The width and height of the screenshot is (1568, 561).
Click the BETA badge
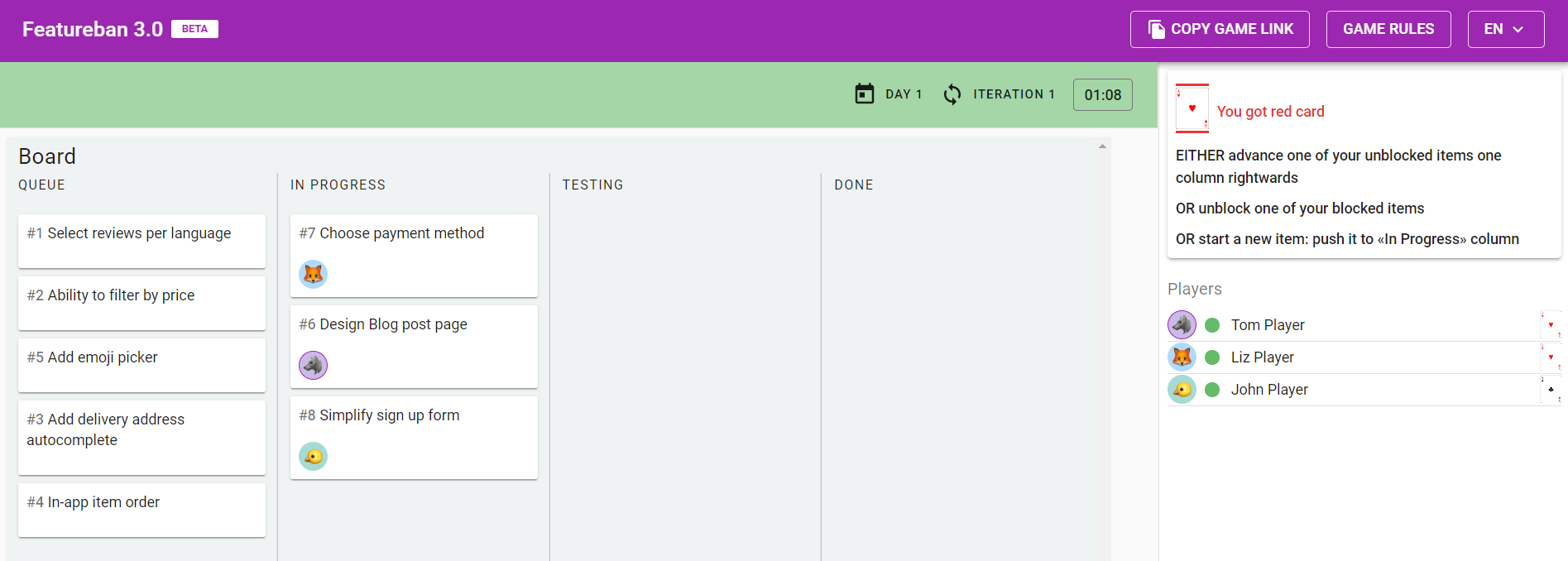(194, 29)
